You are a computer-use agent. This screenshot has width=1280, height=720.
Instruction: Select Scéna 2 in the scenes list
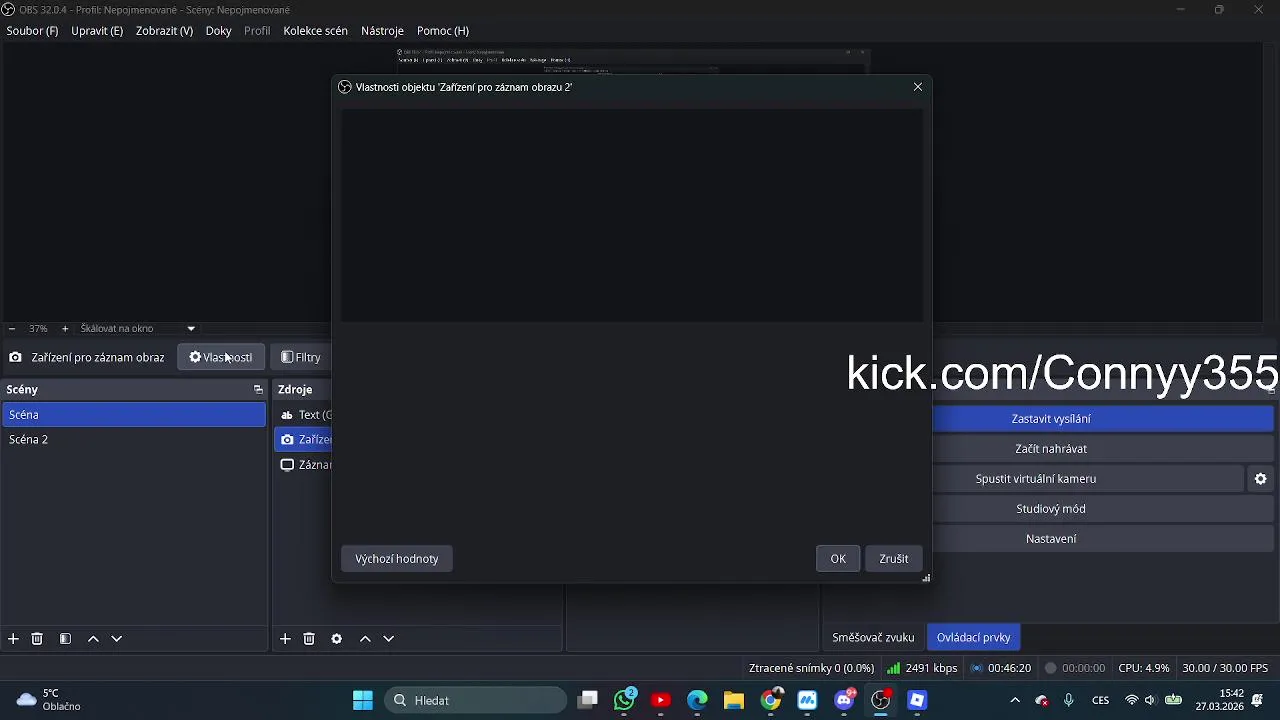(x=134, y=440)
